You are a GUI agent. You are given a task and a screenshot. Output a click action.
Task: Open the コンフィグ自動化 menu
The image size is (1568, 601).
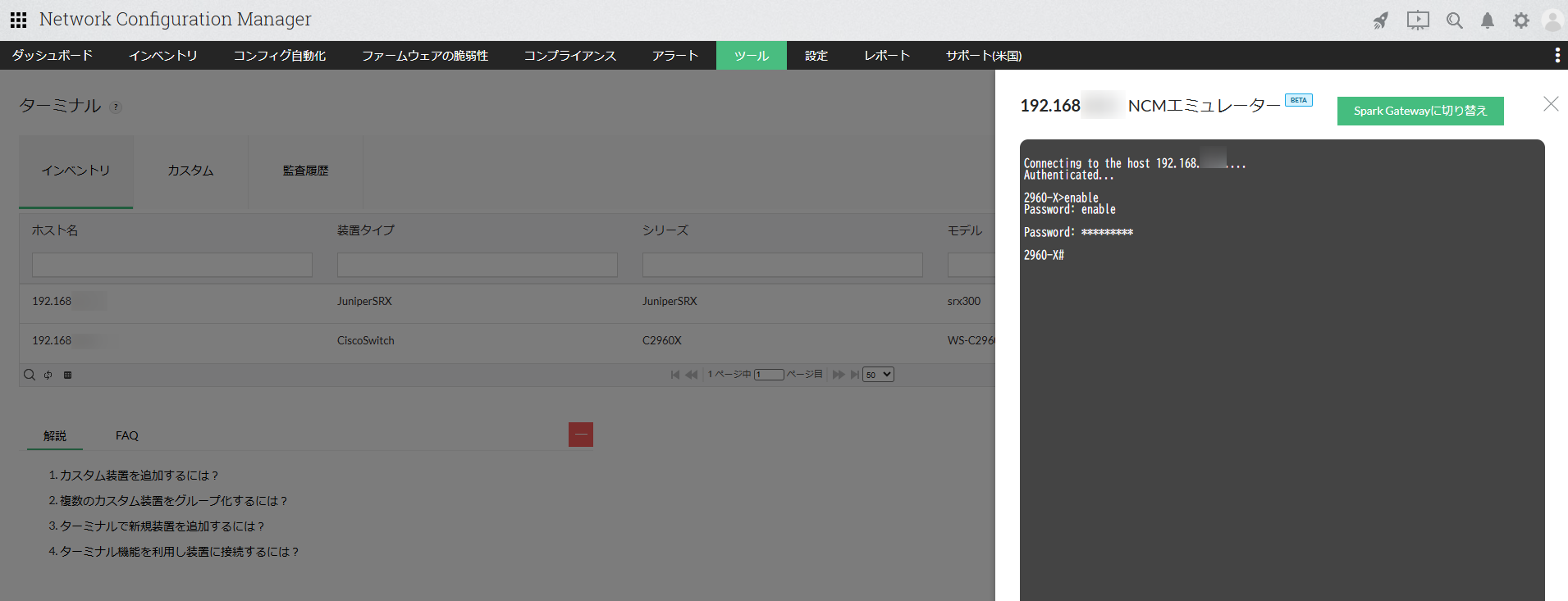tap(280, 55)
